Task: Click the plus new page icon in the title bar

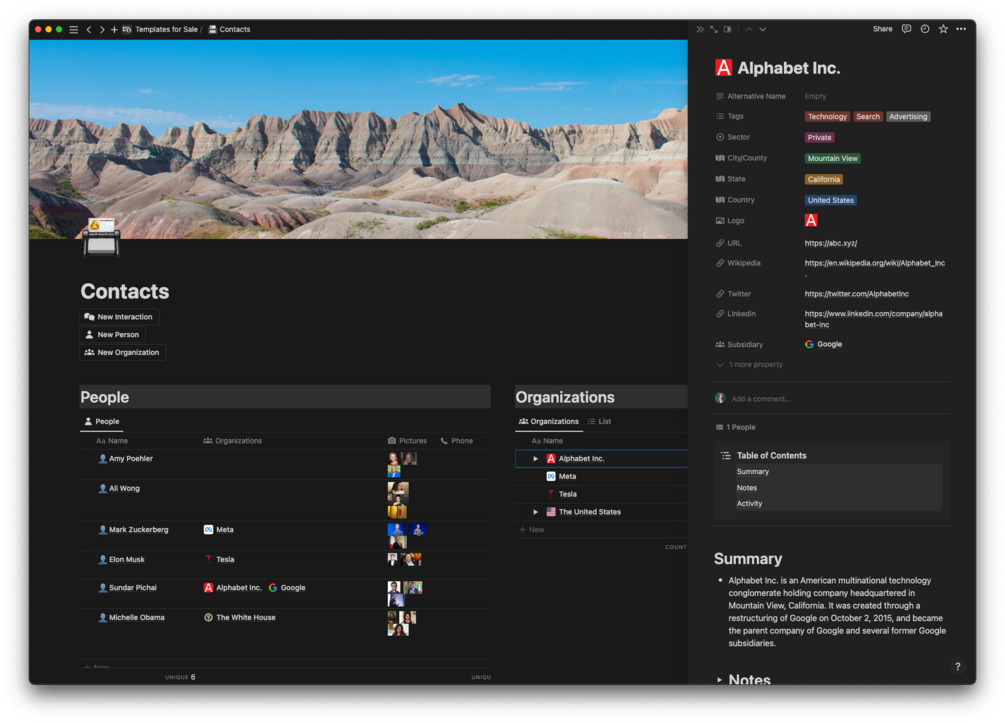Action: [x=114, y=29]
